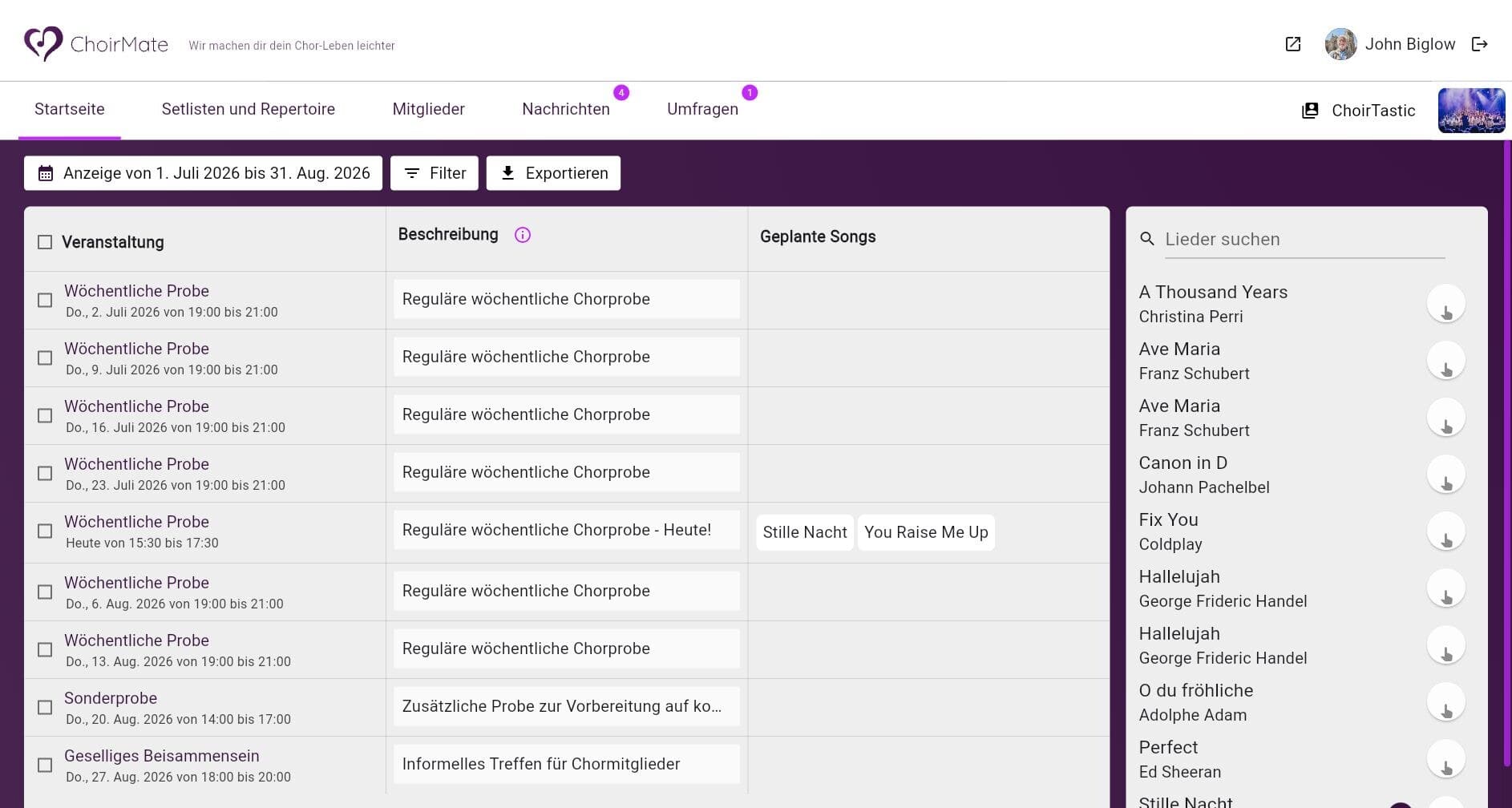Viewport: 1512px width, 808px height.
Task: Open the date range picker Anzeige von 1. Juli
Action: 203,173
